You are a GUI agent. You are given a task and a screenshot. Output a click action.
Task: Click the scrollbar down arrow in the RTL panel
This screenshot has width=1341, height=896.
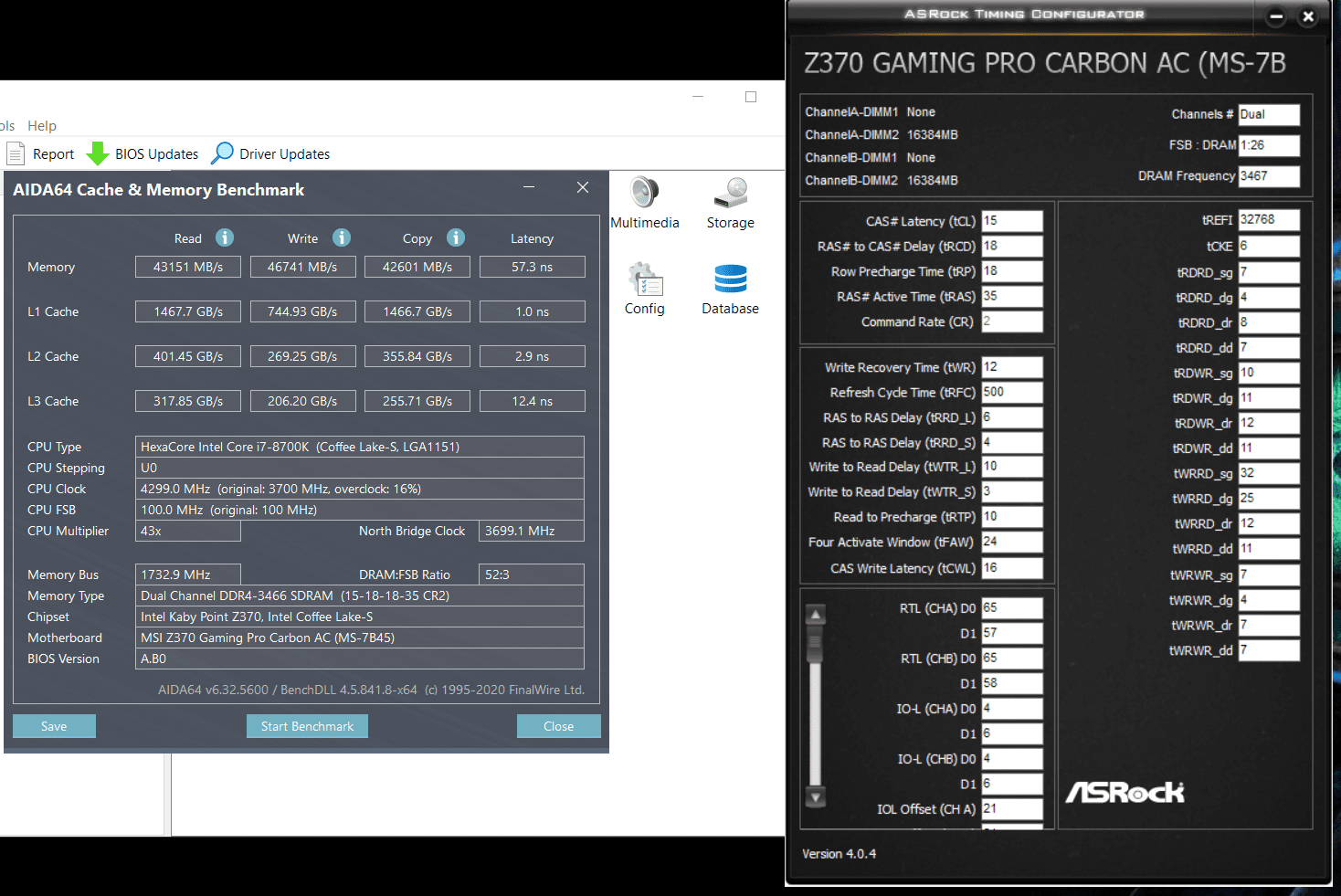[x=816, y=796]
